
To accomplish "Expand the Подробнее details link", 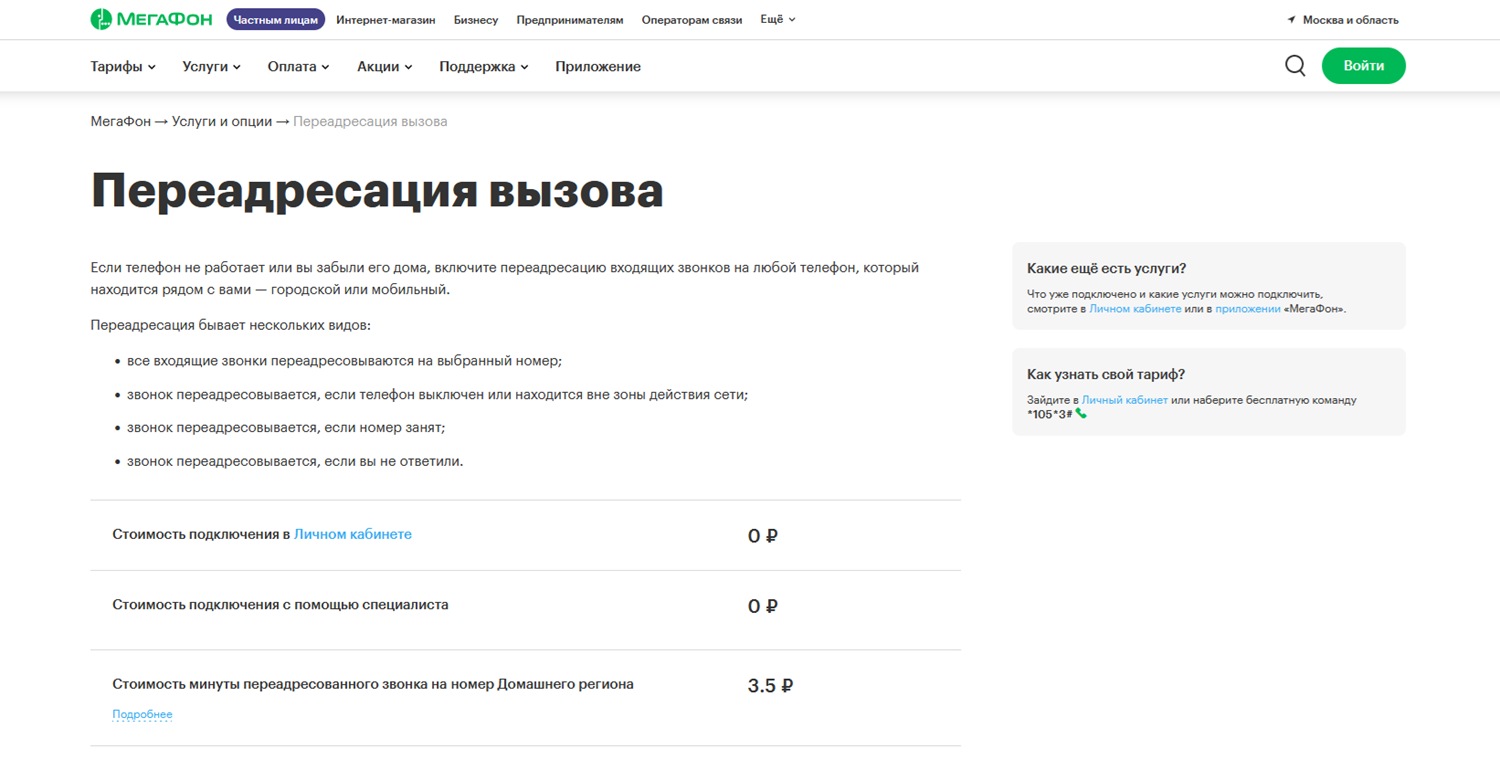I will click(142, 714).
